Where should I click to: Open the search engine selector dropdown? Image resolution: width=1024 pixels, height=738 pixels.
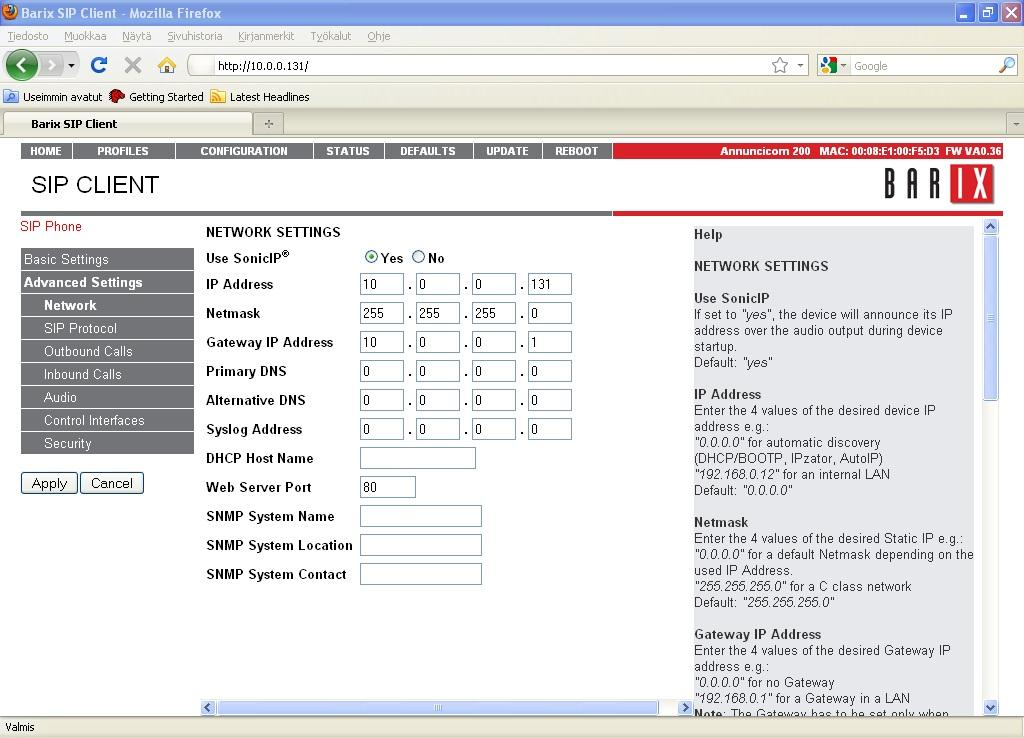pos(843,65)
